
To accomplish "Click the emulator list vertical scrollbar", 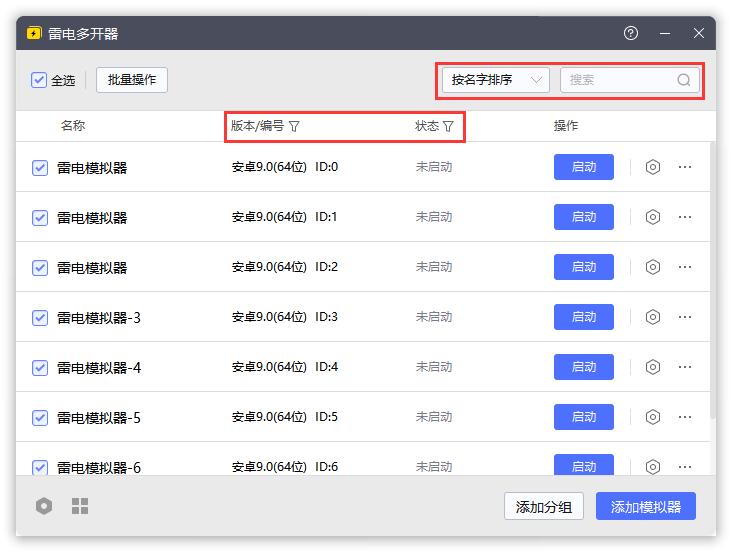I will (713, 282).
